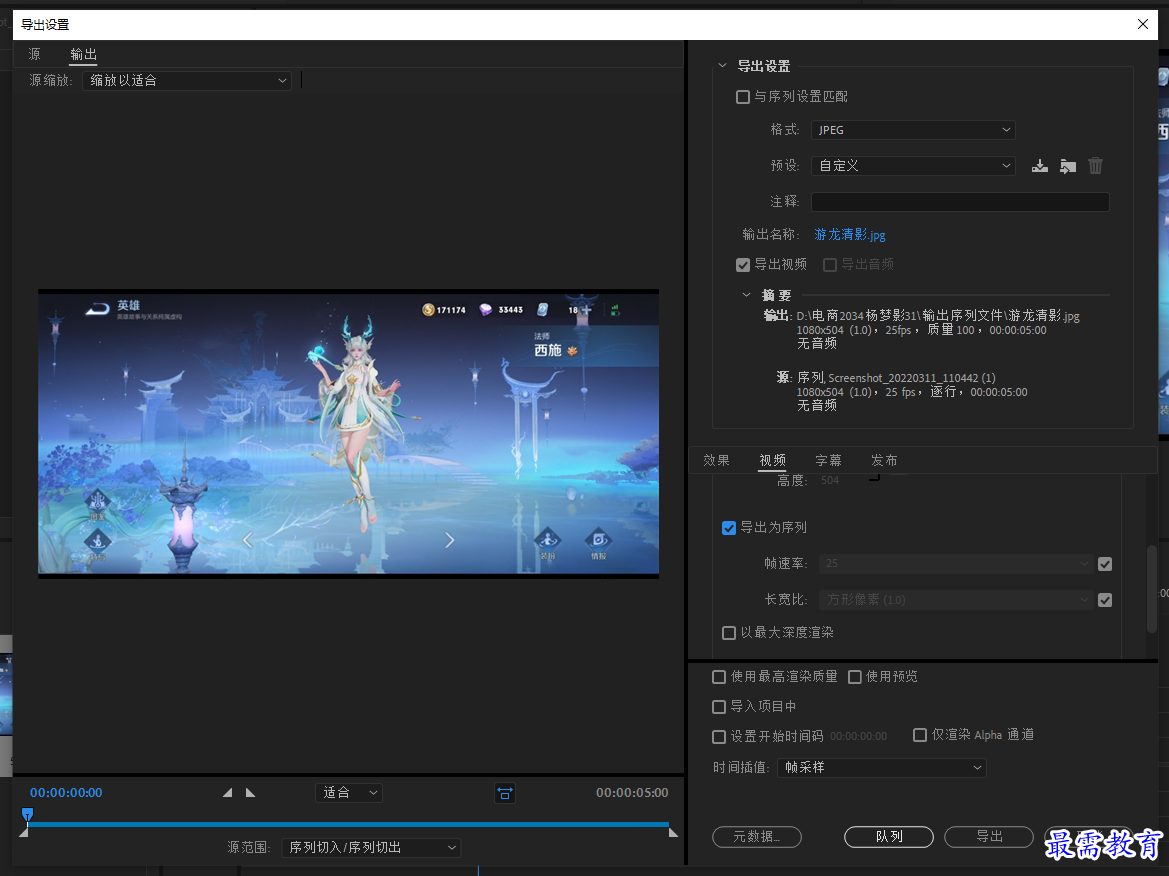This screenshot has width=1169, height=876.
Task: Open the 效果 tab
Action: (x=716, y=460)
